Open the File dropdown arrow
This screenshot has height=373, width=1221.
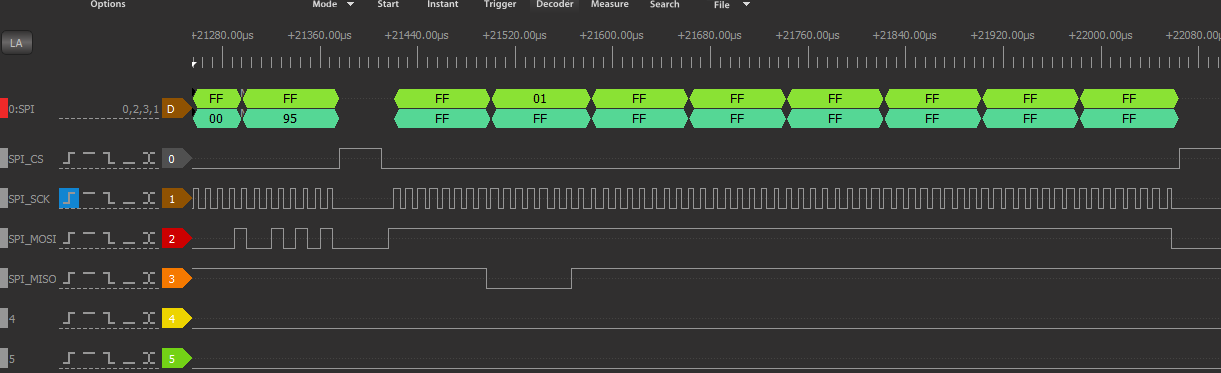coord(746,5)
